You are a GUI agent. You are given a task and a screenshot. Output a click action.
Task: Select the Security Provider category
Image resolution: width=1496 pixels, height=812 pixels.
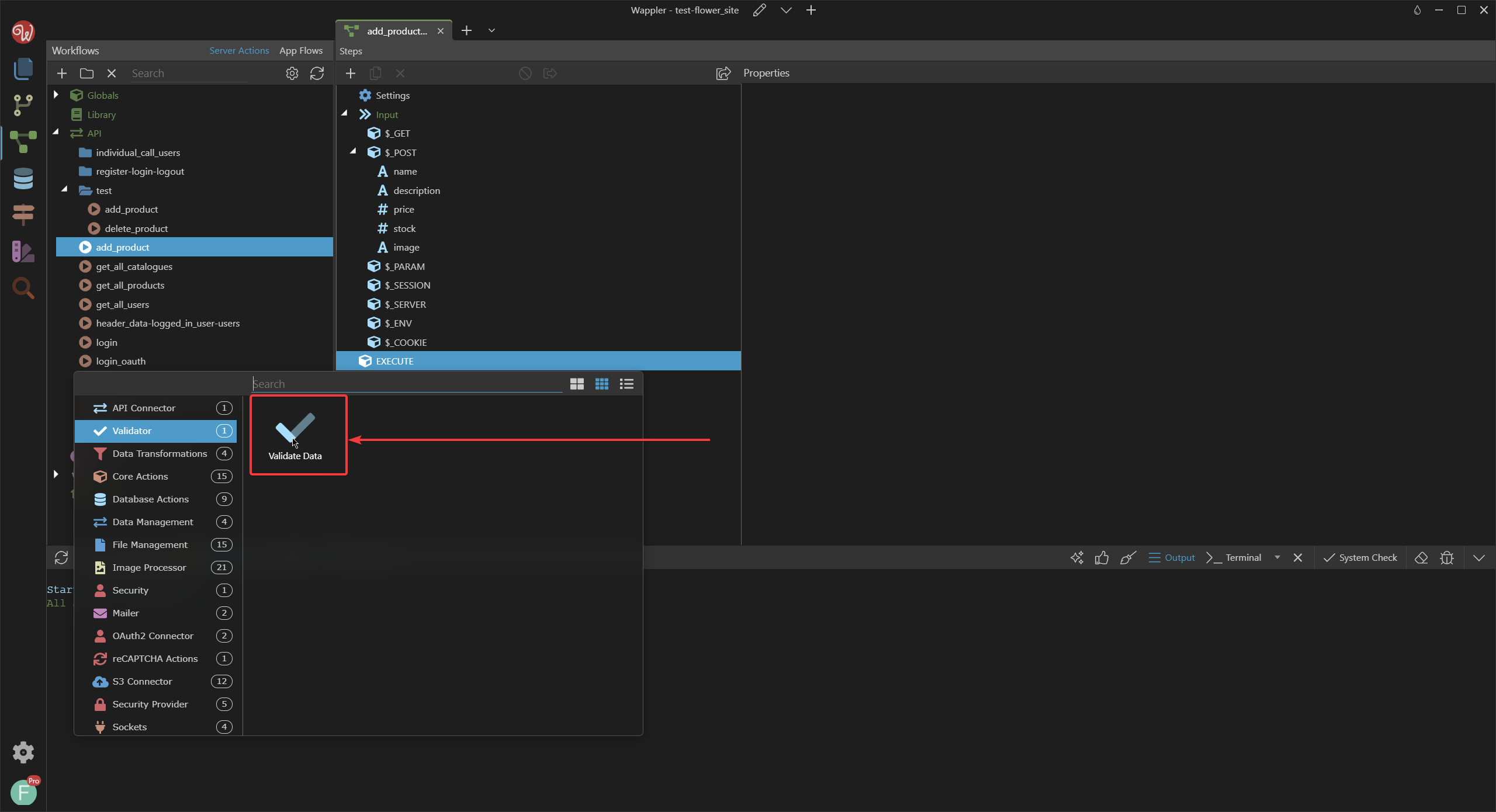[x=156, y=704]
